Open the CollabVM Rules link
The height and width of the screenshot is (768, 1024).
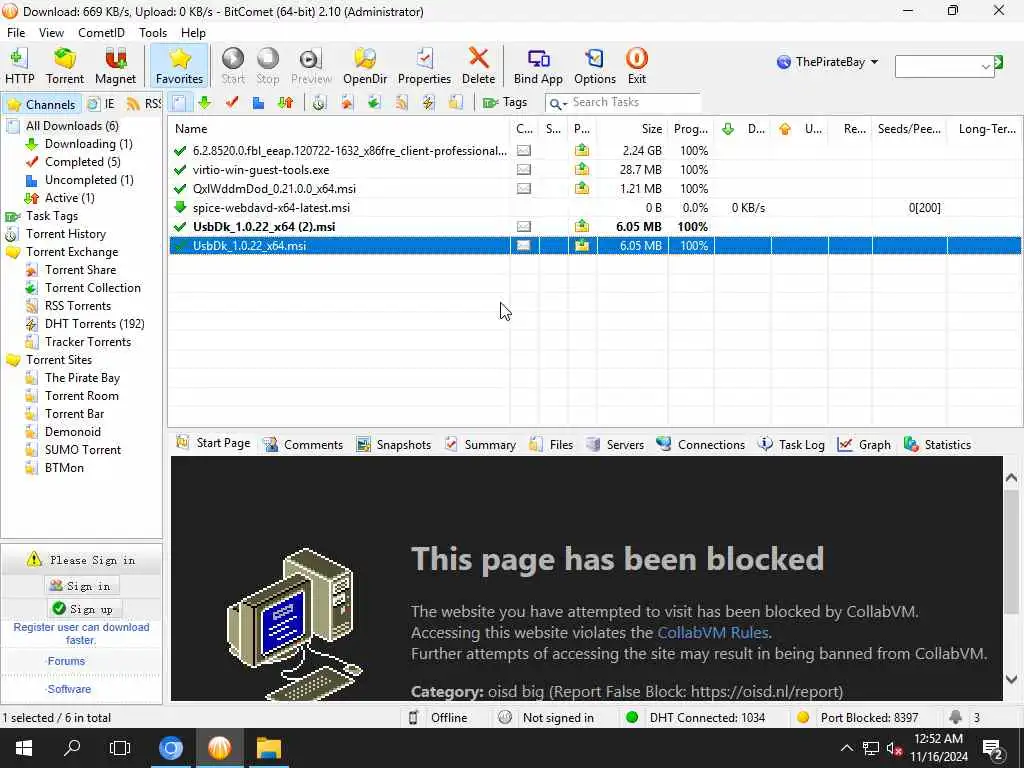click(x=712, y=633)
